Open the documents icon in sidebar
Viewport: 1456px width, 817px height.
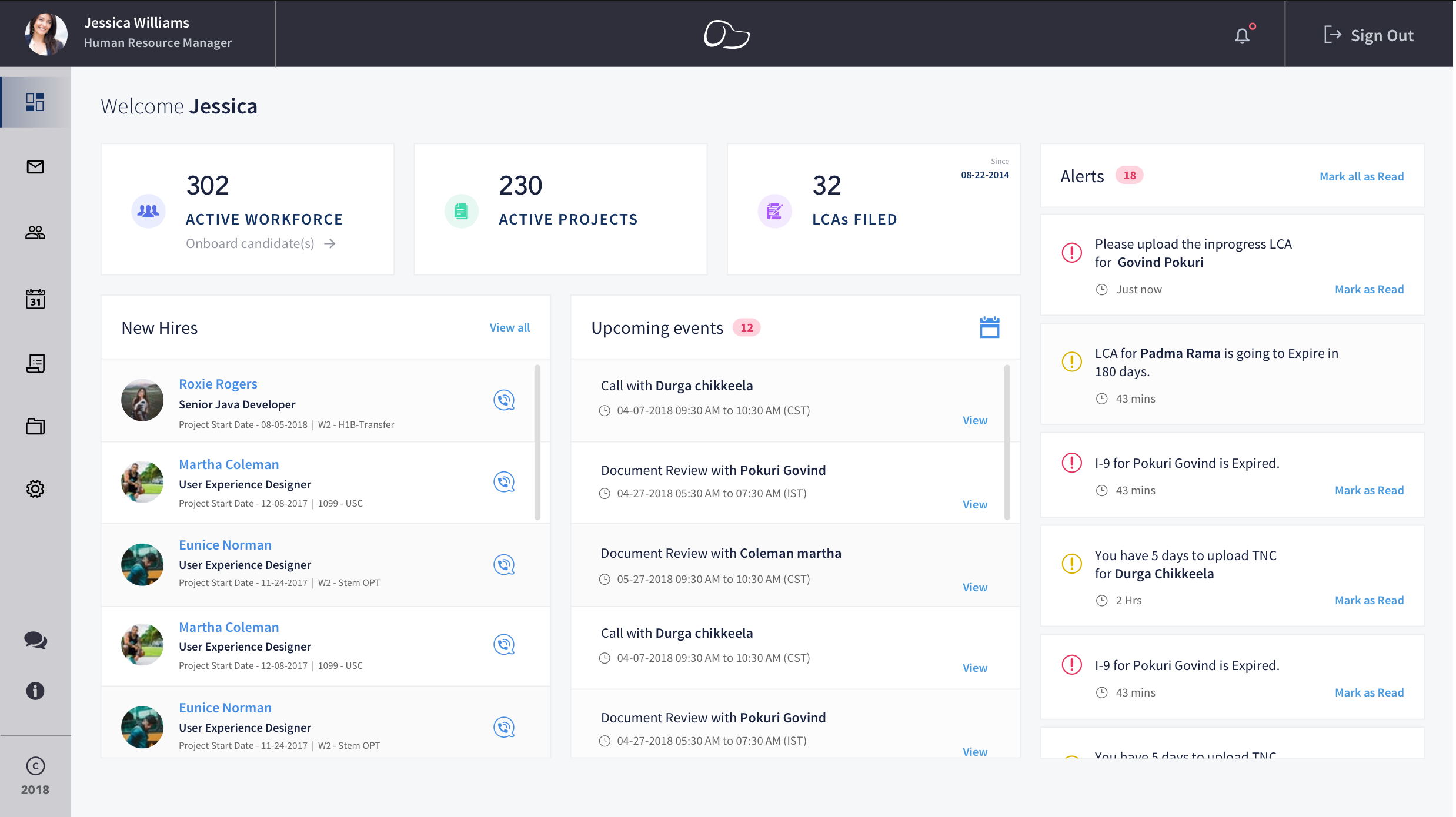[35, 364]
